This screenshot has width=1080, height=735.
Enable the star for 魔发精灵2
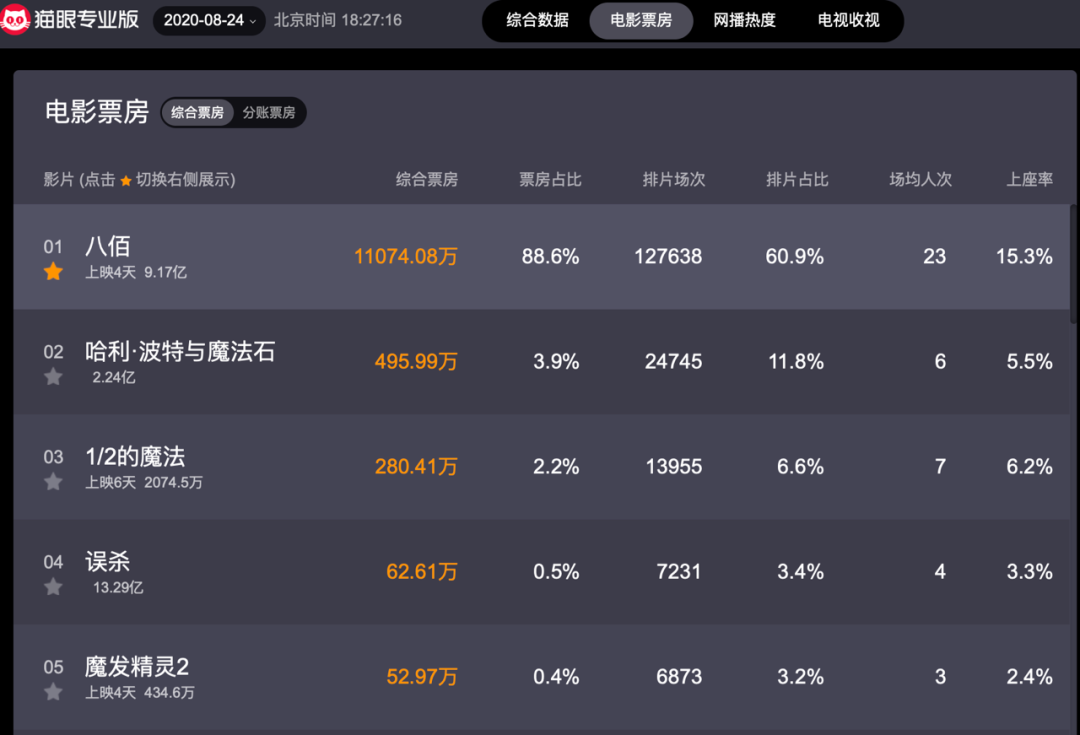tap(53, 692)
